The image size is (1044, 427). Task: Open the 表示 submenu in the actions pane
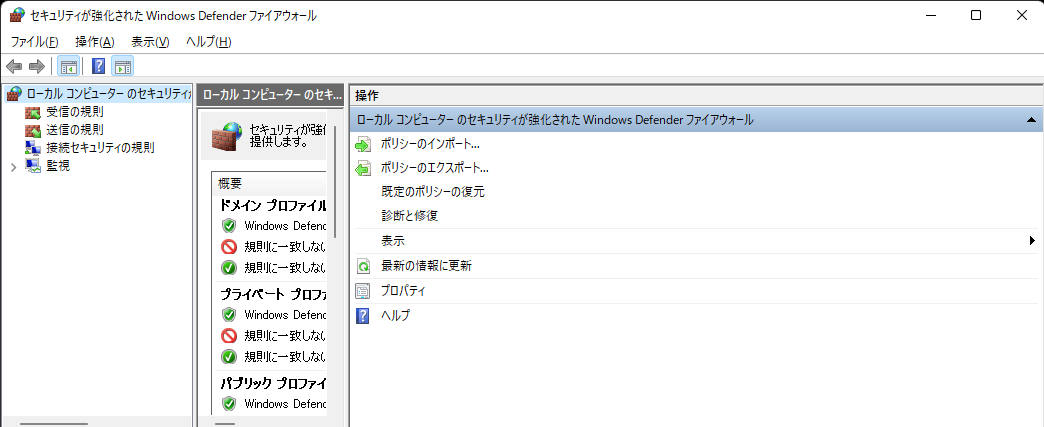coord(393,241)
